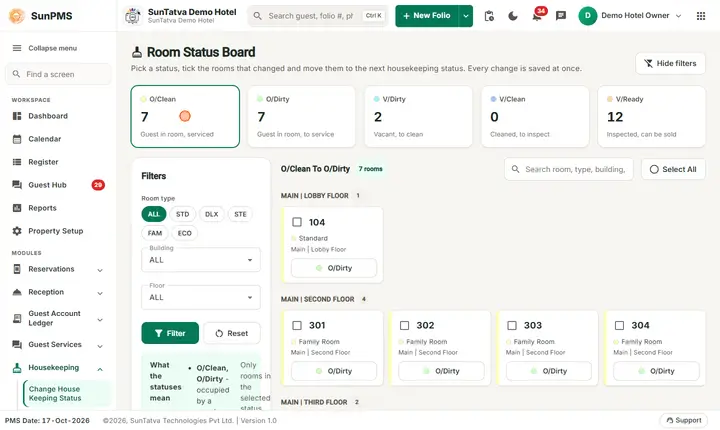Click the Room Status Board title icon
The width and height of the screenshot is (720, 430).
coord(137,52)
